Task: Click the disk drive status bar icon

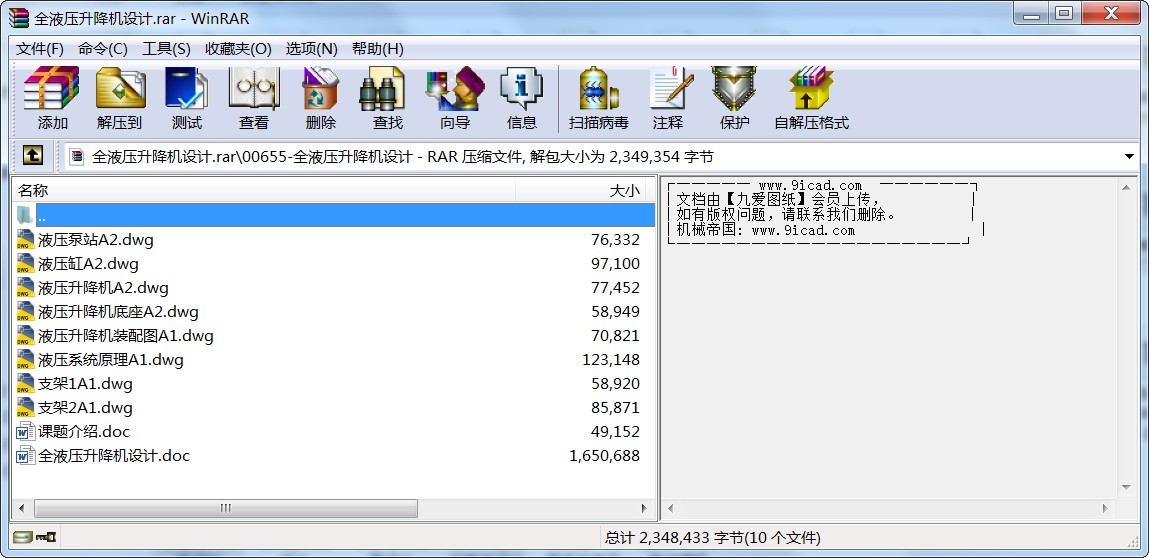Action: (23, 537)
